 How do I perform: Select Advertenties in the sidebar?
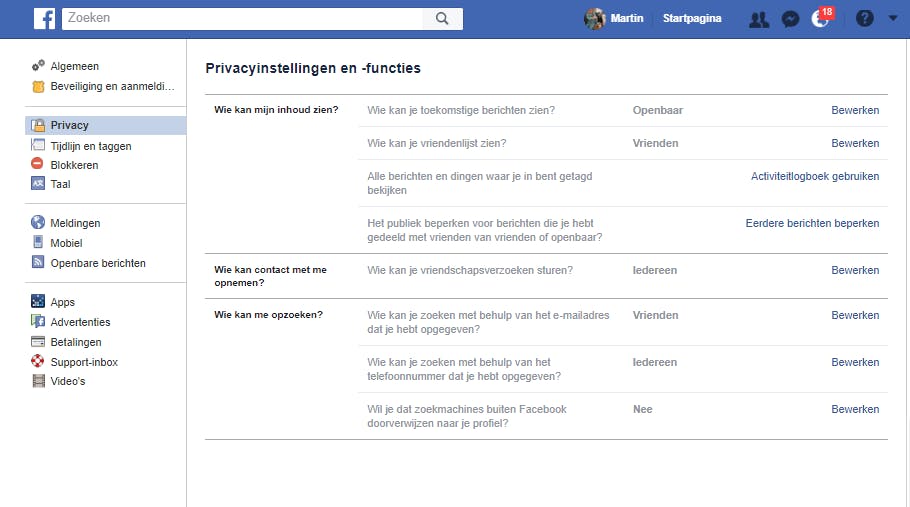80,322
